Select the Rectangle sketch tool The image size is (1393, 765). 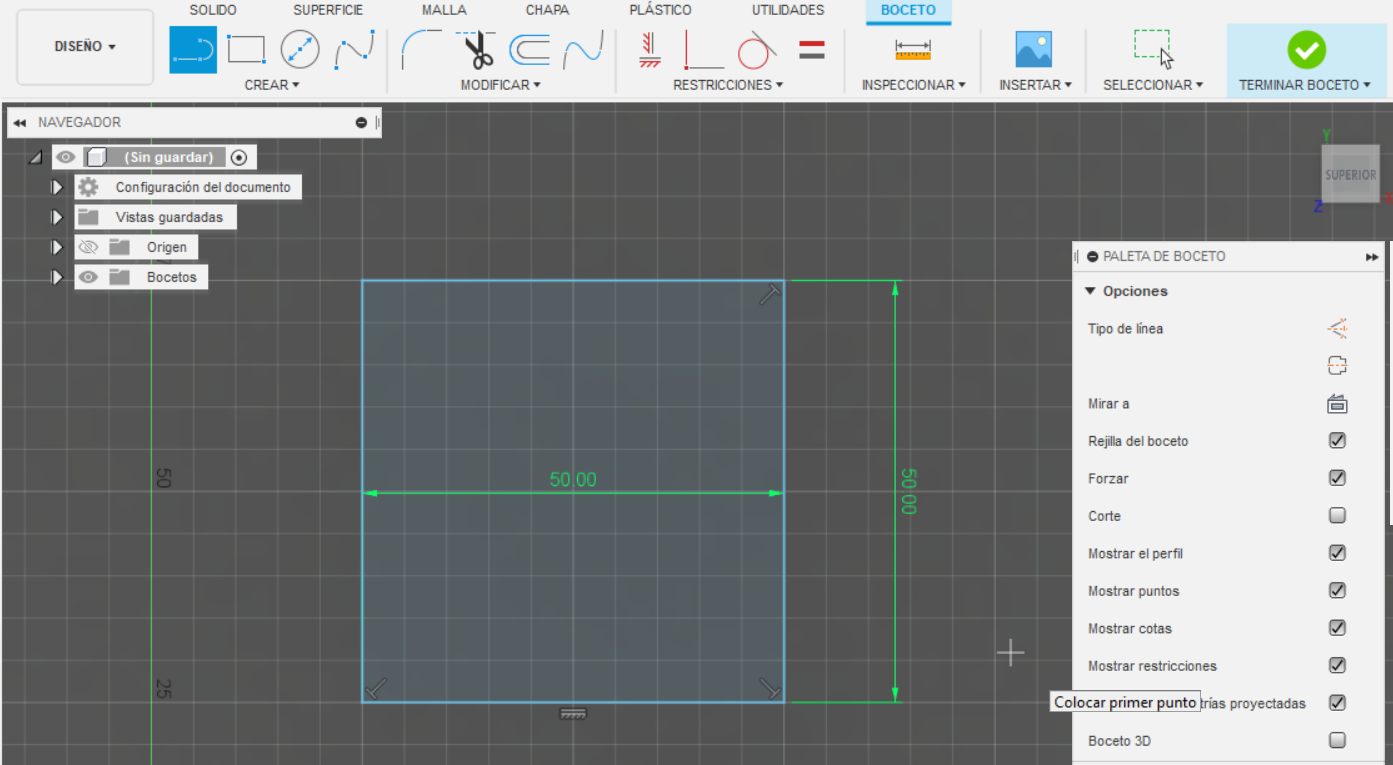(246, 49)
